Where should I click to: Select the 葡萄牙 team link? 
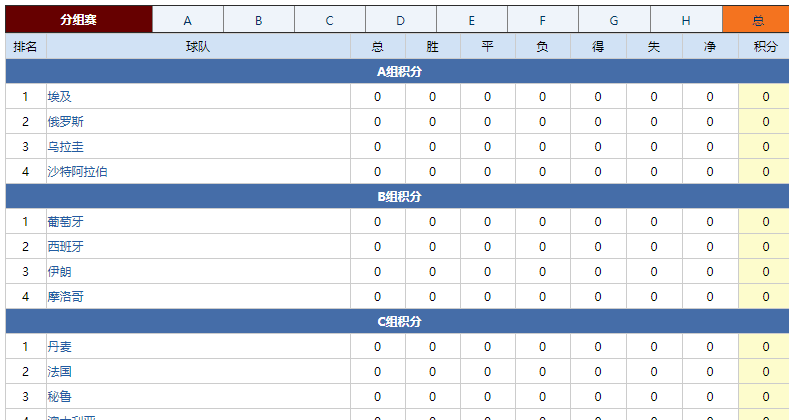[66, 222]
